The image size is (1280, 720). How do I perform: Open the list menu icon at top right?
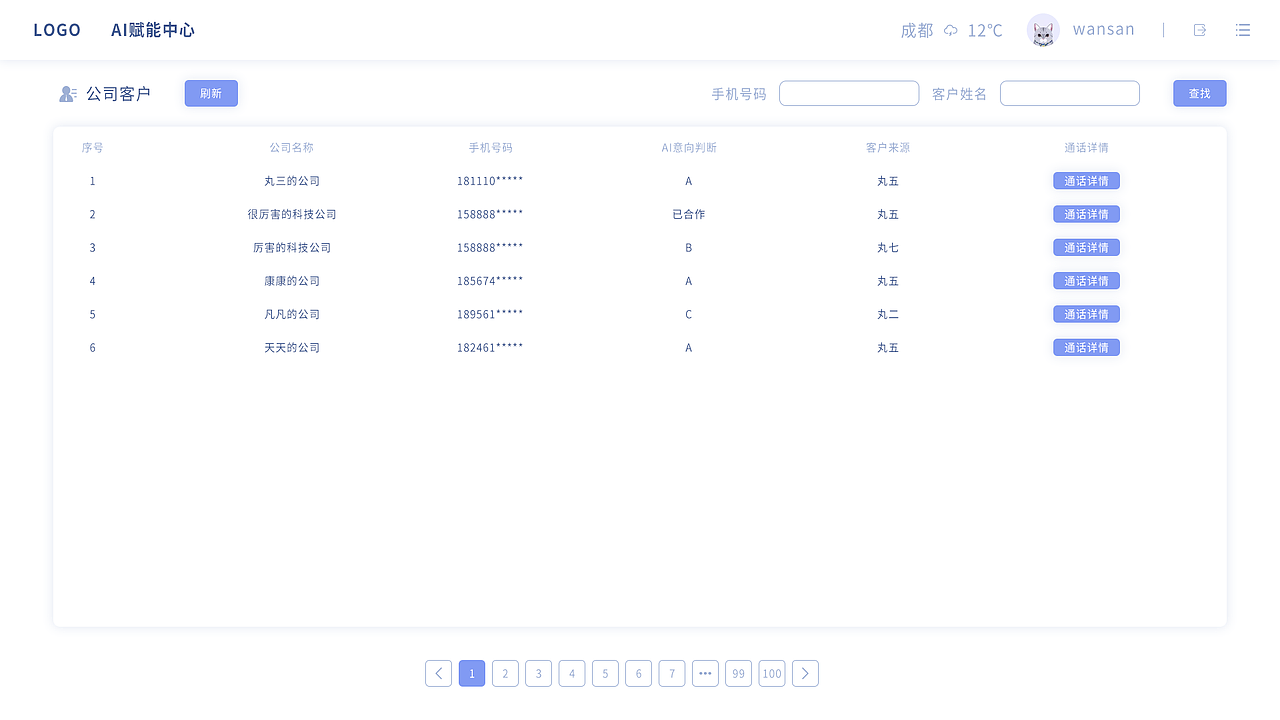[x=1242, y=30]
